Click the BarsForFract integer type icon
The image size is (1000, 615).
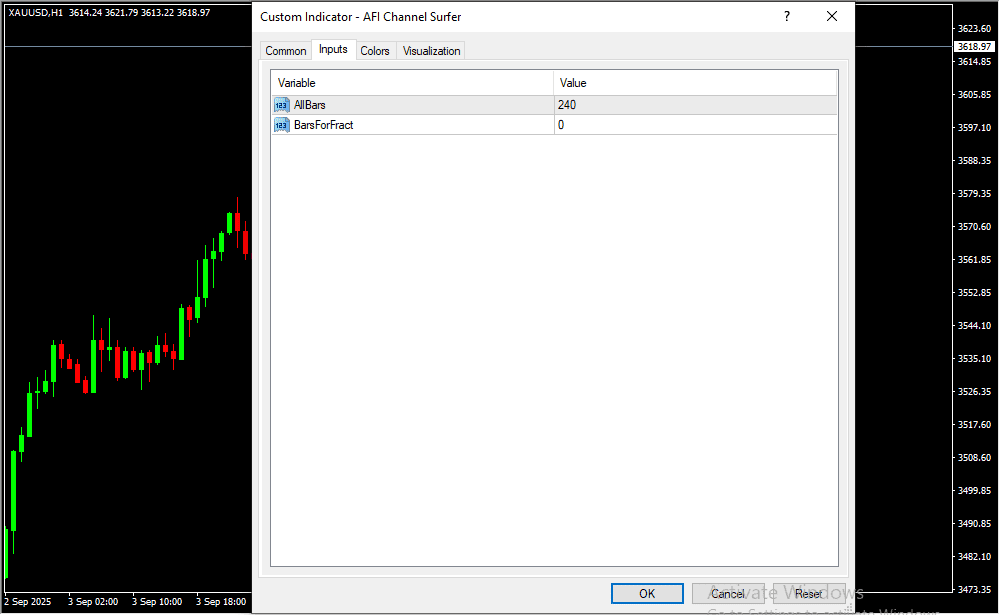[x=281, y=125]
